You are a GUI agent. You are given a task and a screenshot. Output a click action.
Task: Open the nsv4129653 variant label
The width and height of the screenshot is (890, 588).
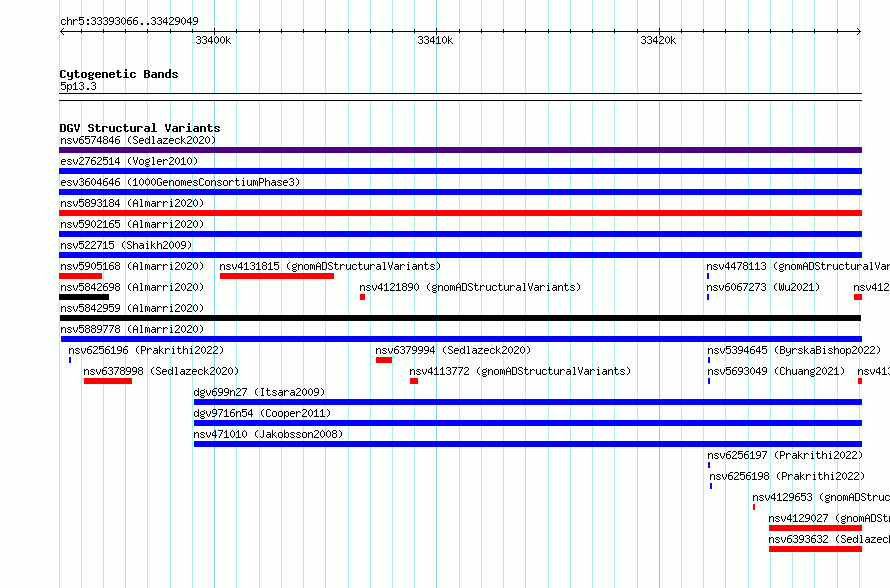click(821, 497)
